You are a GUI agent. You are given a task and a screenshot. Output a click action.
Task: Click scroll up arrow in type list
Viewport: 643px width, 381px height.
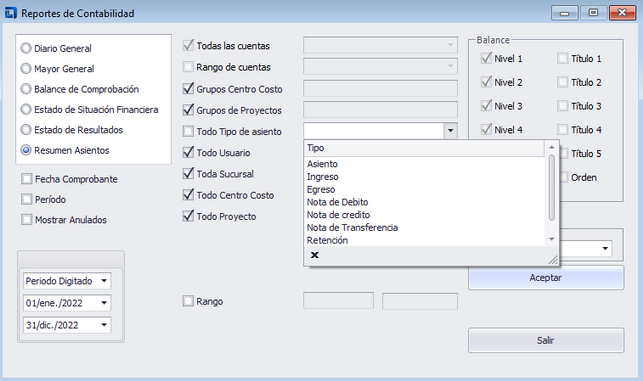click(x=552, y=147)
